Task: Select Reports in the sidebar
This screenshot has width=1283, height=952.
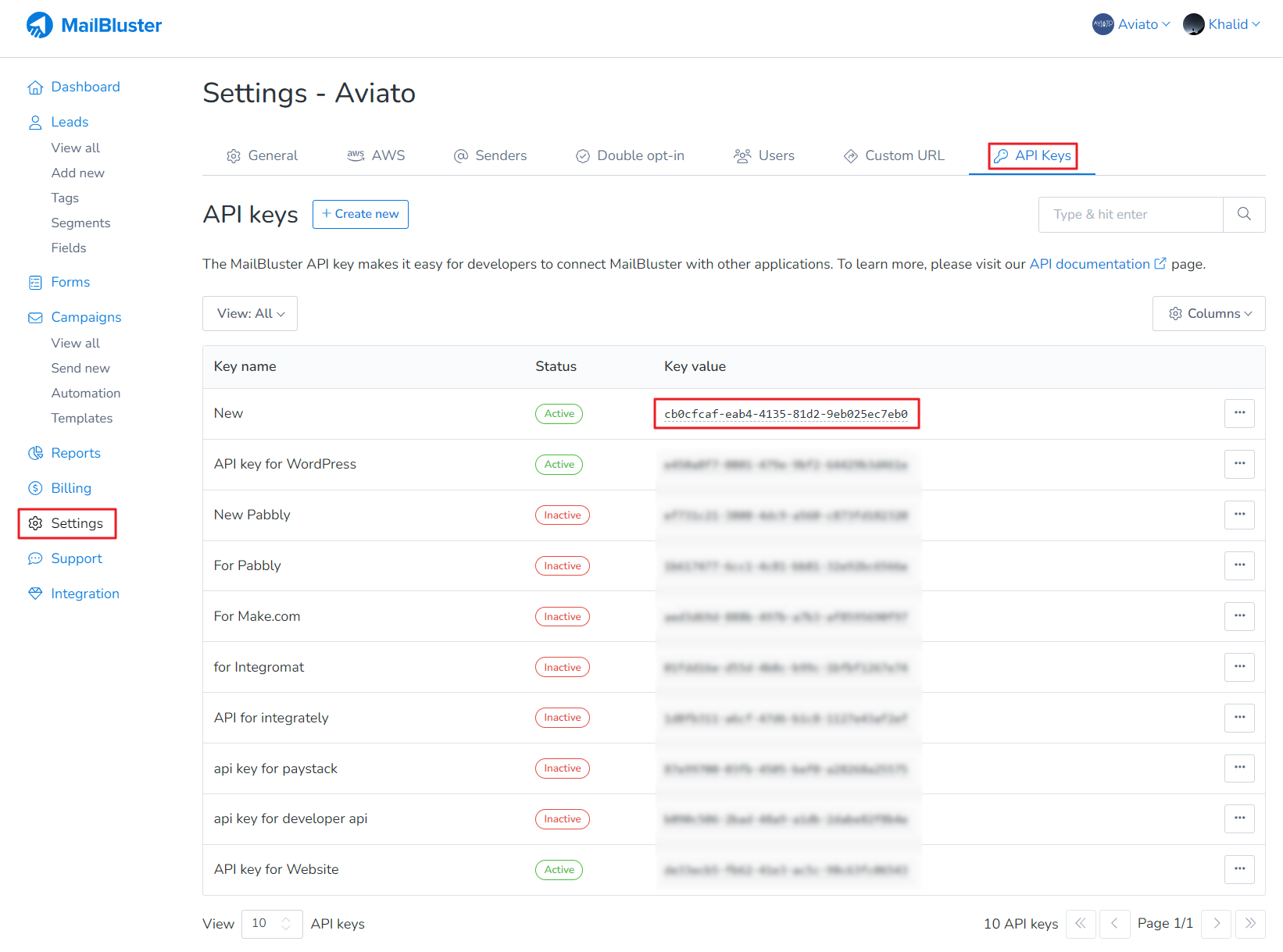Action: pos(76,453)
